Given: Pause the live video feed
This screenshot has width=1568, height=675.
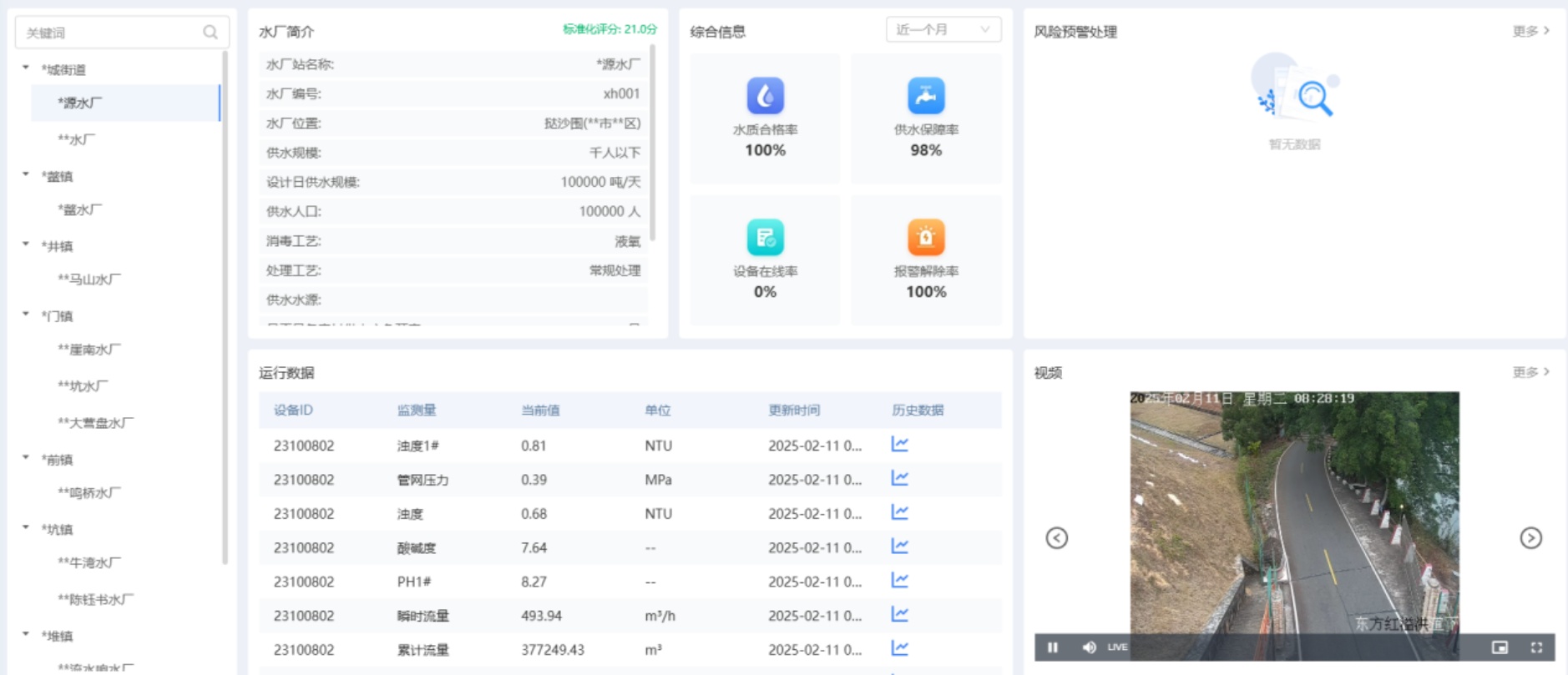Looking at the screenshot, I should tap(1053, 647).
